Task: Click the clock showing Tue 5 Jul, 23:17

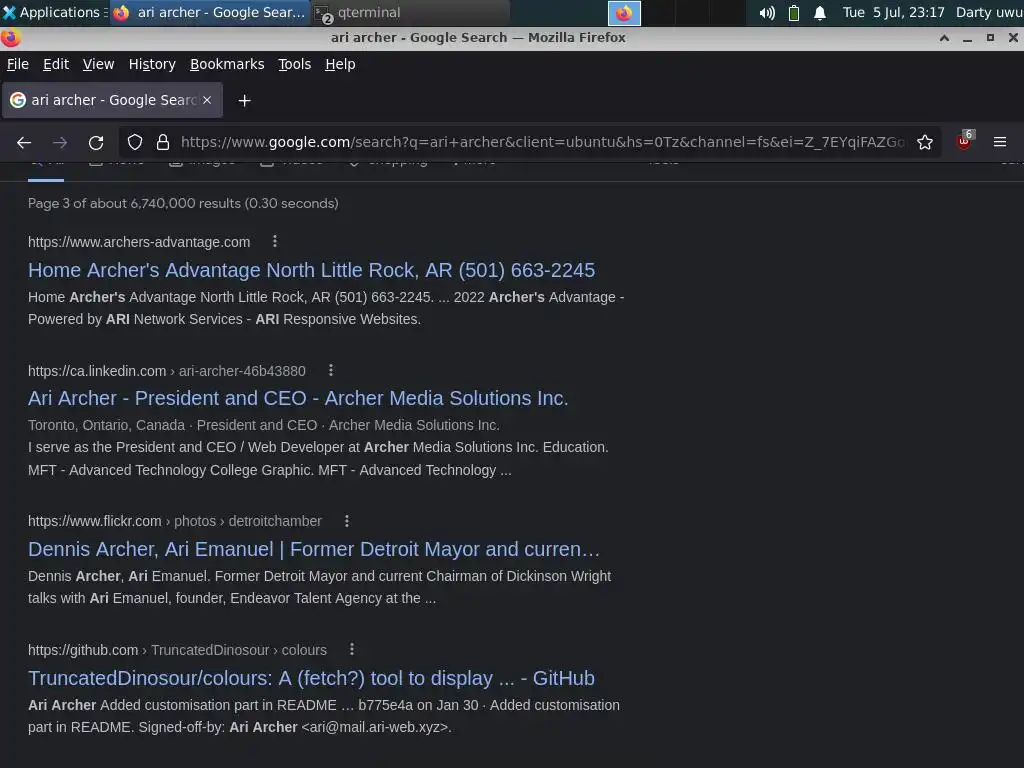Action: (x=893, y=12)
